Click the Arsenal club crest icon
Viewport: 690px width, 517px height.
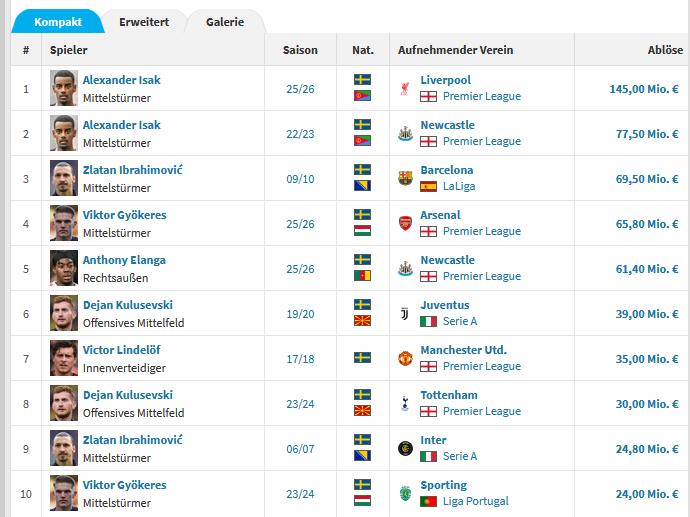pos(405,223)
